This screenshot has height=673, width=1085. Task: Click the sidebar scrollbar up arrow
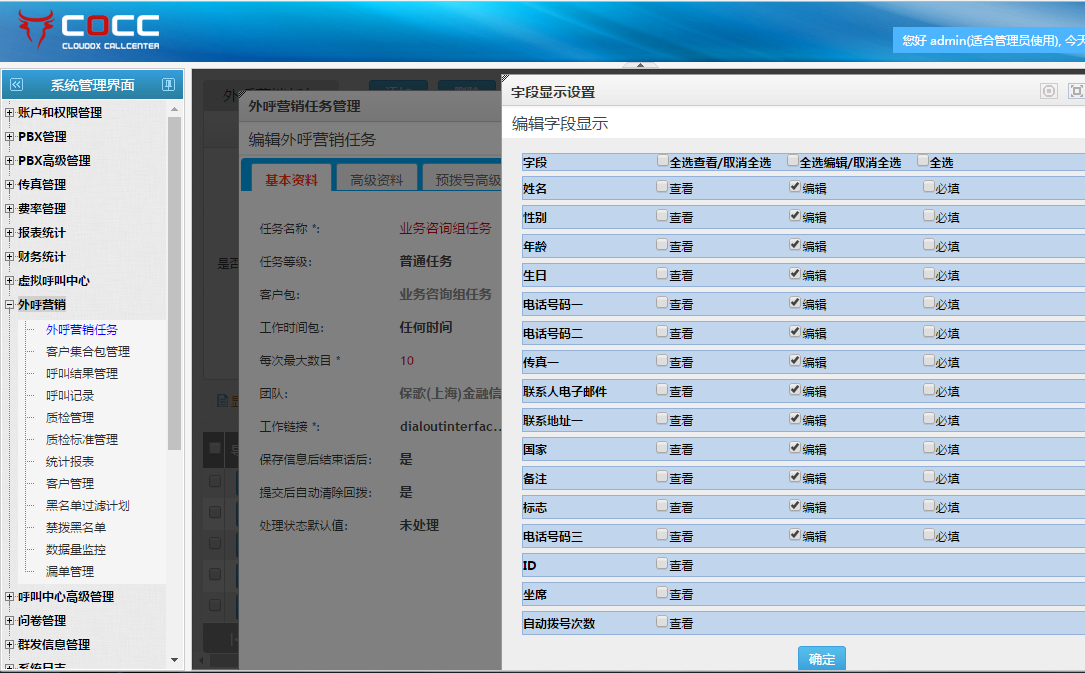point(175,109)
